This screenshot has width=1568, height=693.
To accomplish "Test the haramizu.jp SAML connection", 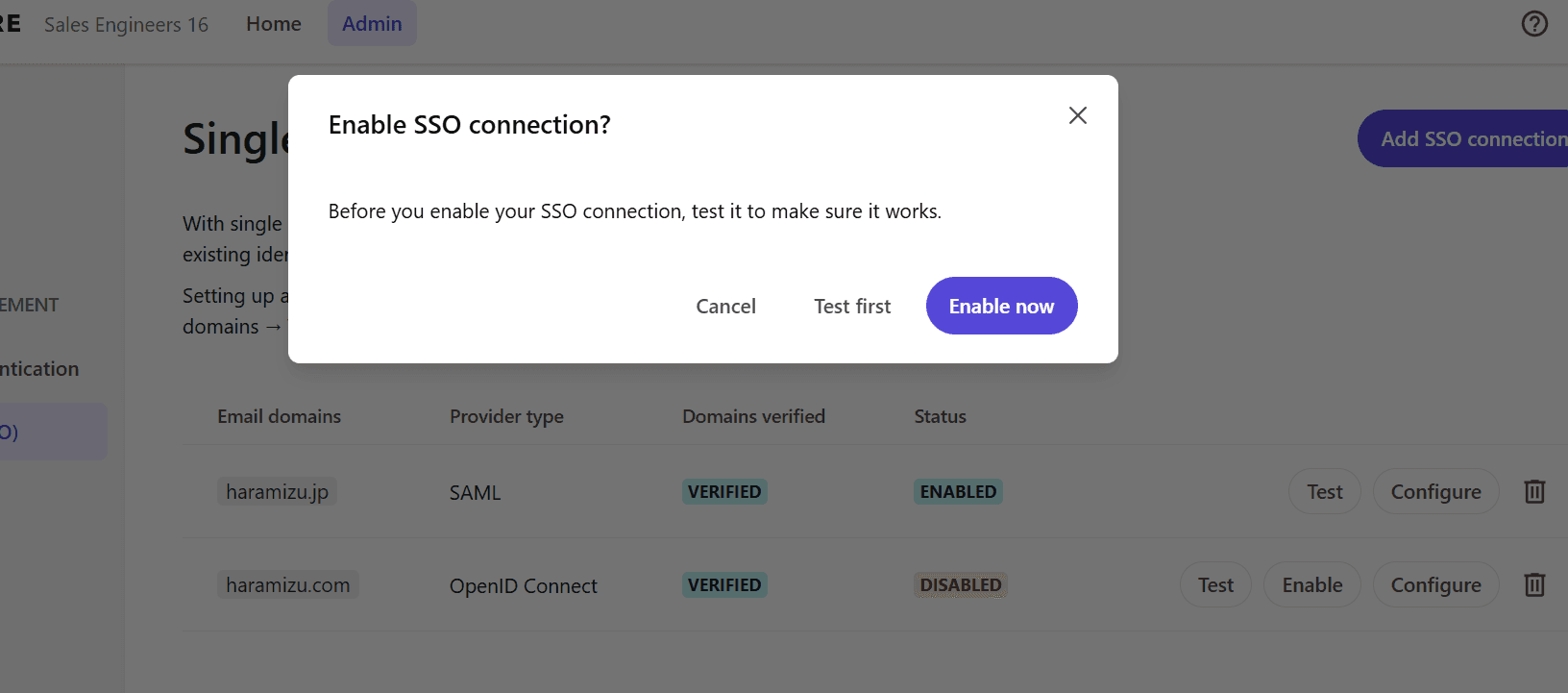I will 1324,491.
